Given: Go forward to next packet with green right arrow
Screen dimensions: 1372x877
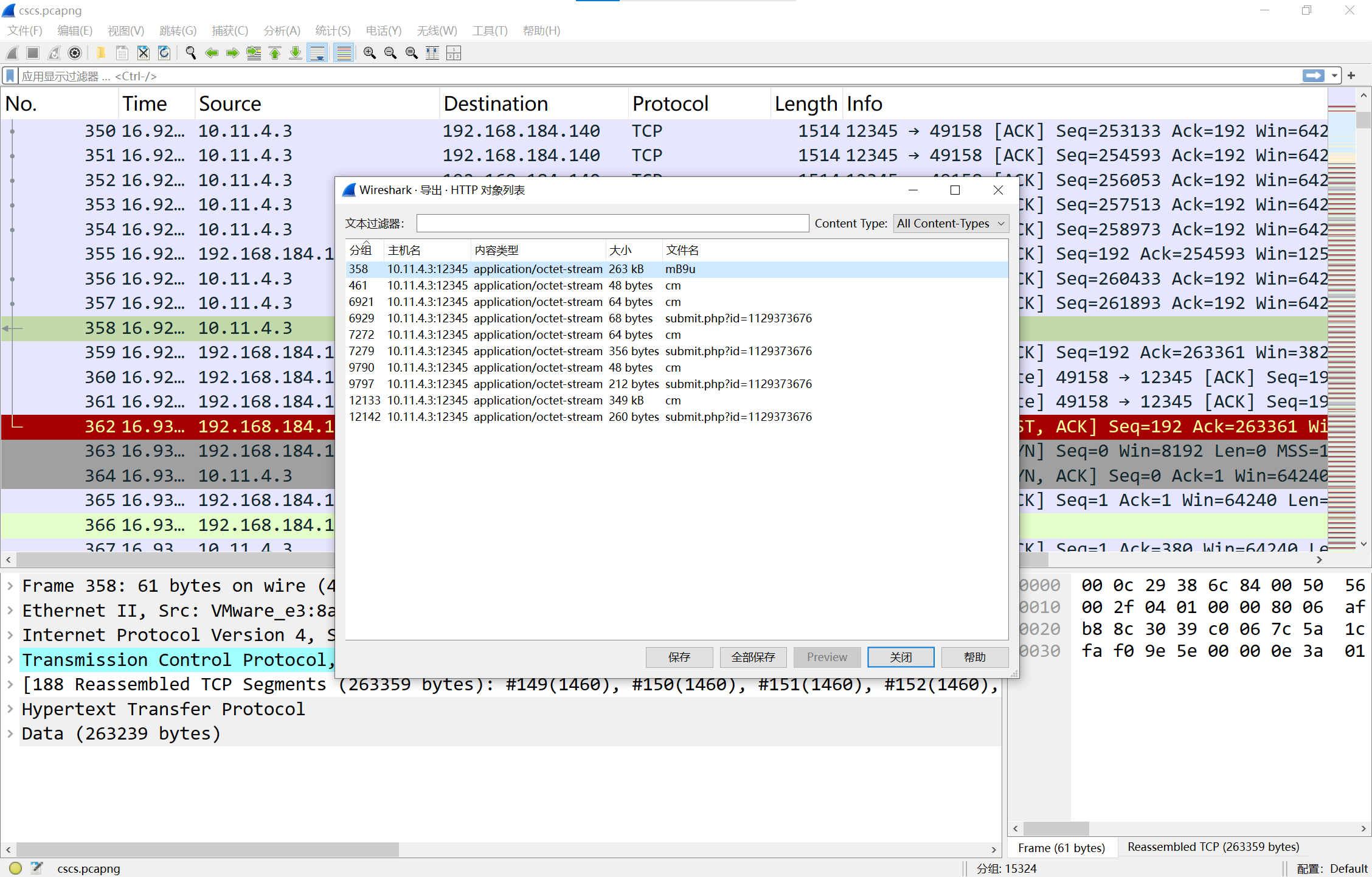Looking at the screenshot, I should 232,54.
